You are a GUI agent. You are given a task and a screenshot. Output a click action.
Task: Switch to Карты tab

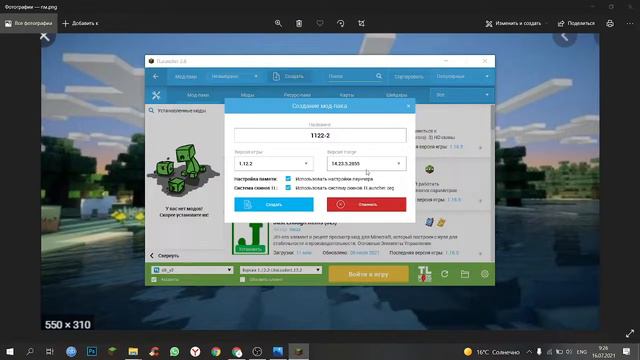[x=347, y=95]
